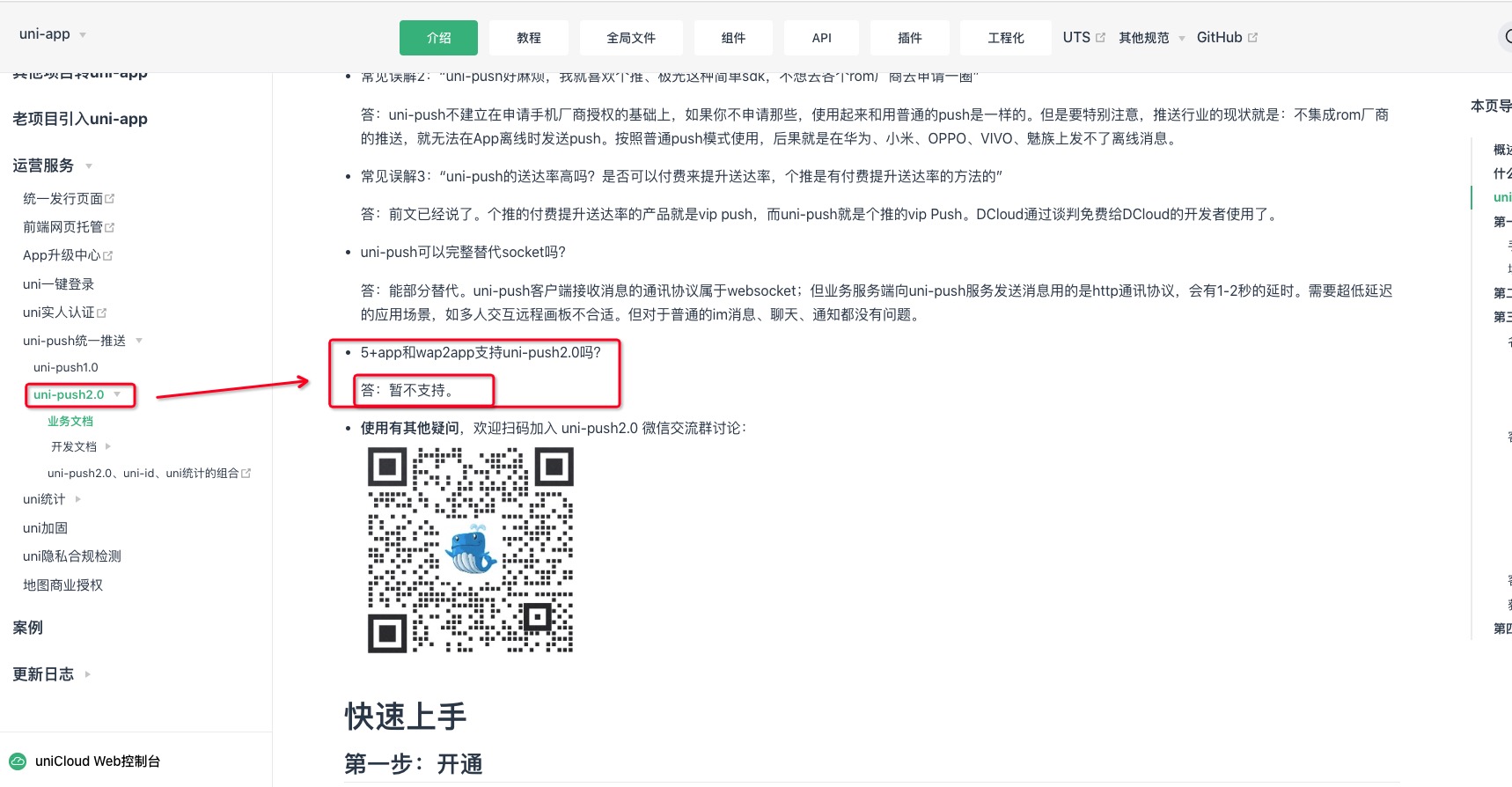Click the question uni-push可以完整替代socket吗？
1512x787 pixels.
pos(463,253)
